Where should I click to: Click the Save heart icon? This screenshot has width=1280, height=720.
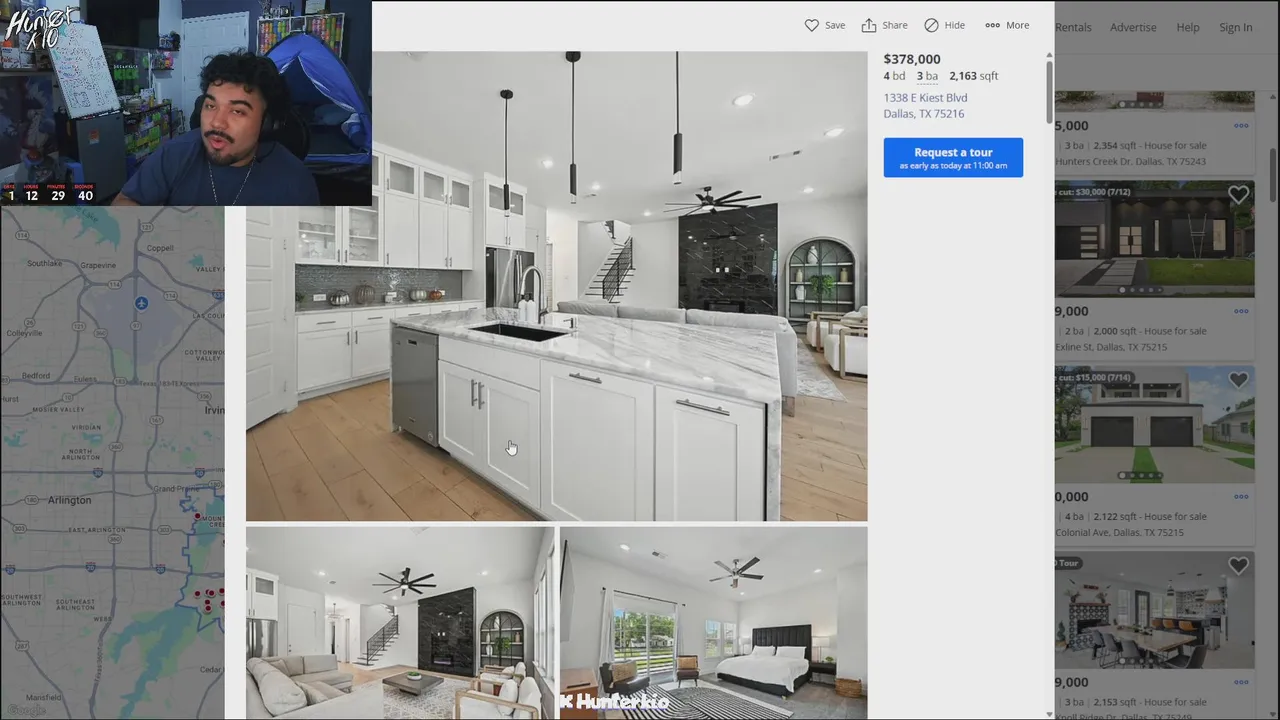[x=812, y=25]
